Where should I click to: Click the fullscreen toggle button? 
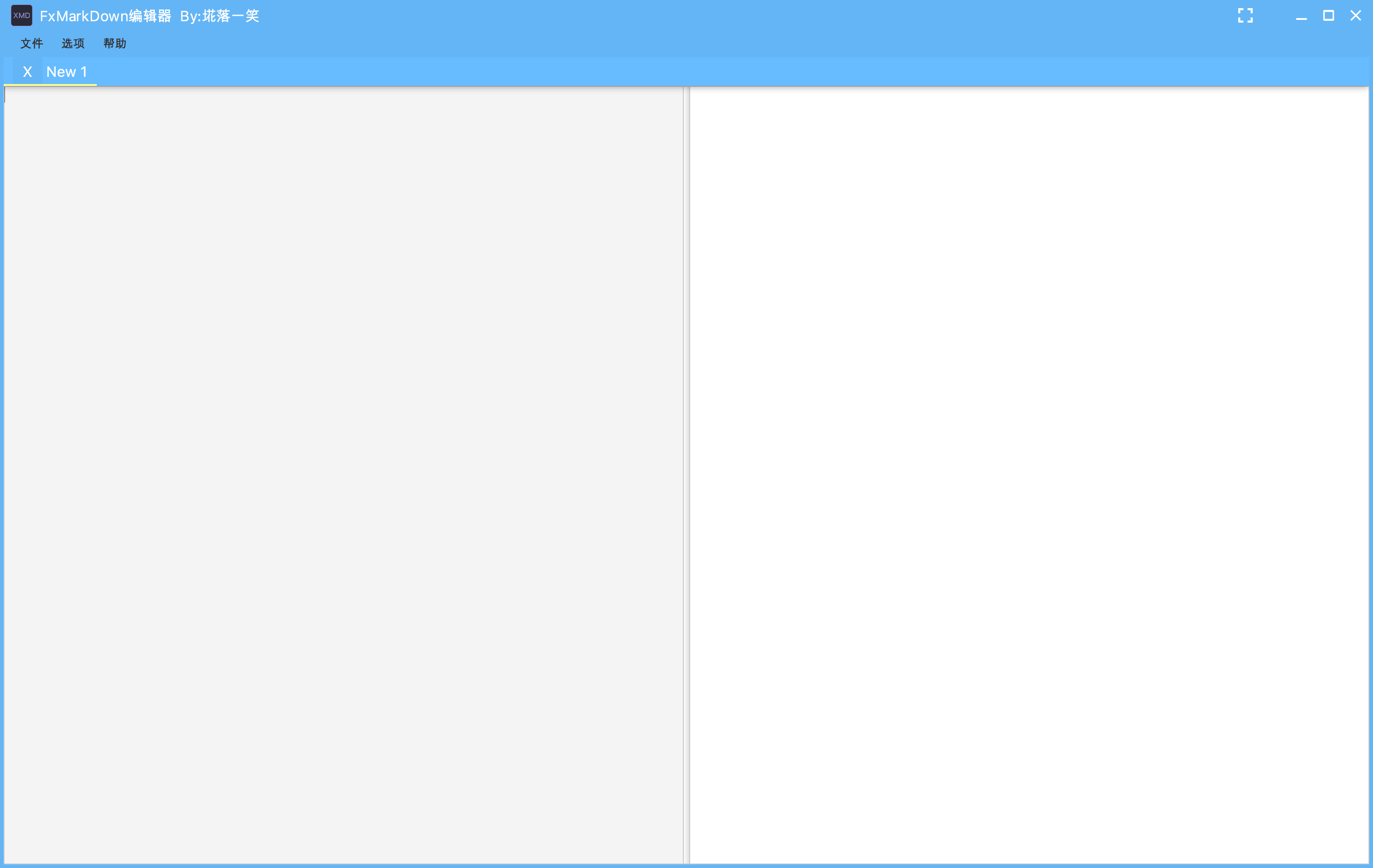[x=1245, y=15]
